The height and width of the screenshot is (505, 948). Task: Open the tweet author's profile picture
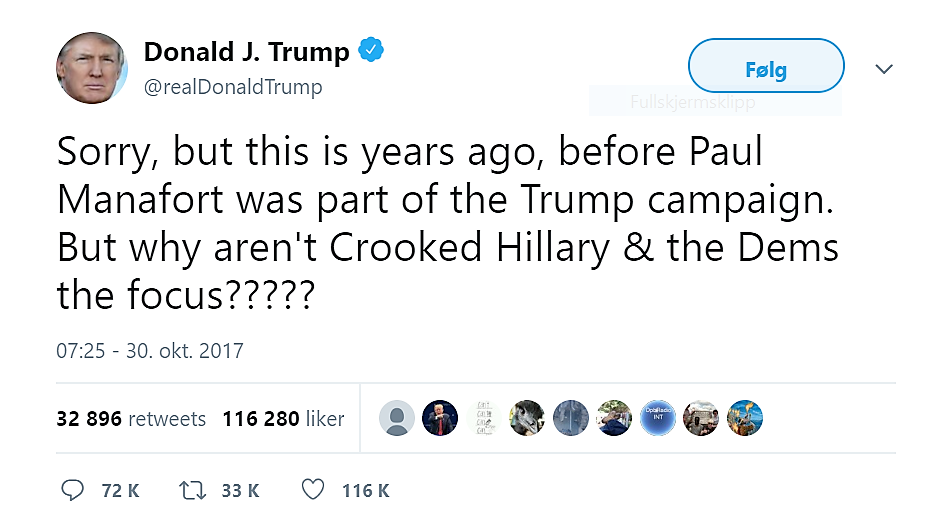click(92, 68)
